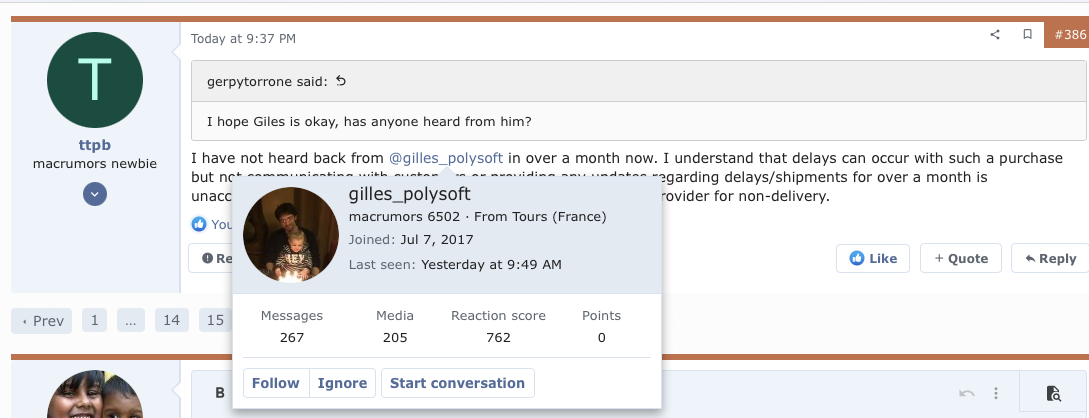
Task: Click the share post icon
Action: coord(995,35)
